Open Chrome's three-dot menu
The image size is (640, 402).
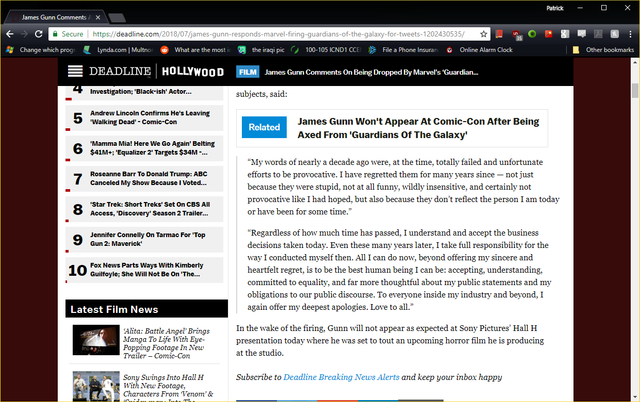(x=631, y=34)
